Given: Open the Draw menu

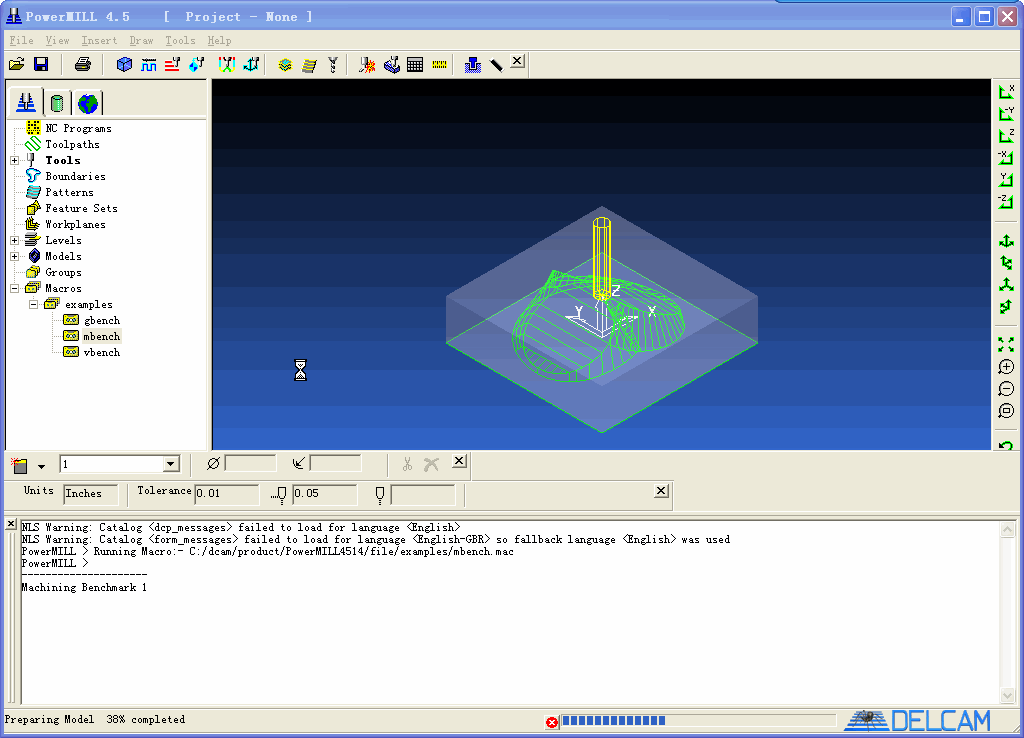Looking at the screenshot, I should pos(141,40).
